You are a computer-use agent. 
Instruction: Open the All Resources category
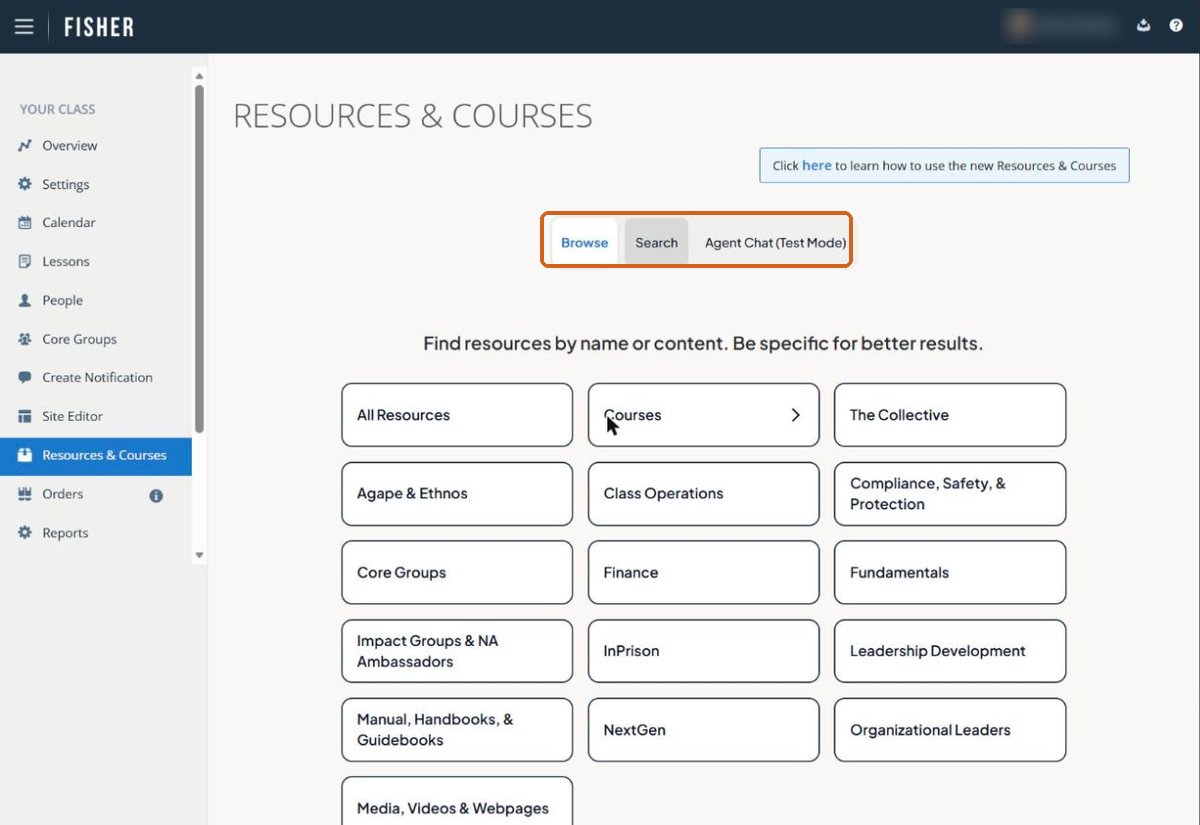click(x=457, y=415)
